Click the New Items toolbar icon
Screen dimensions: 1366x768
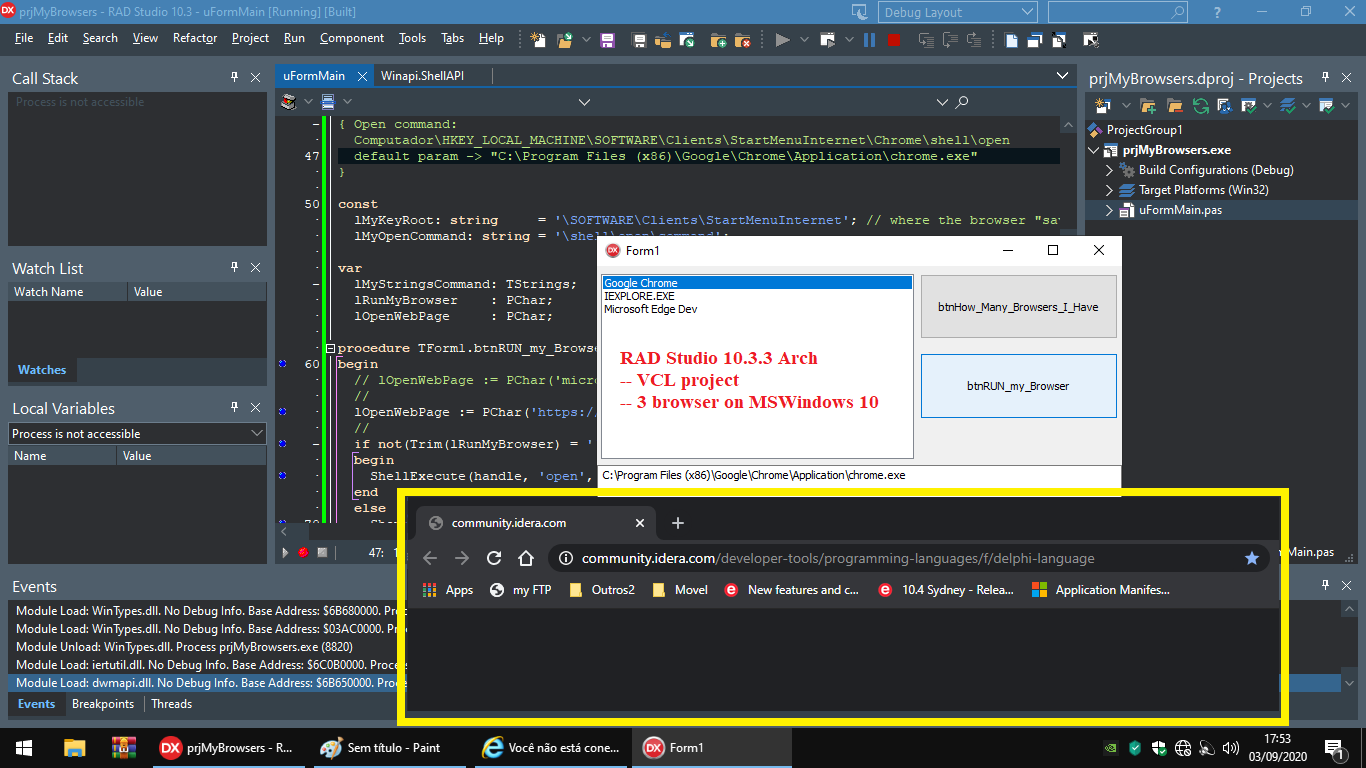point(538,40)
